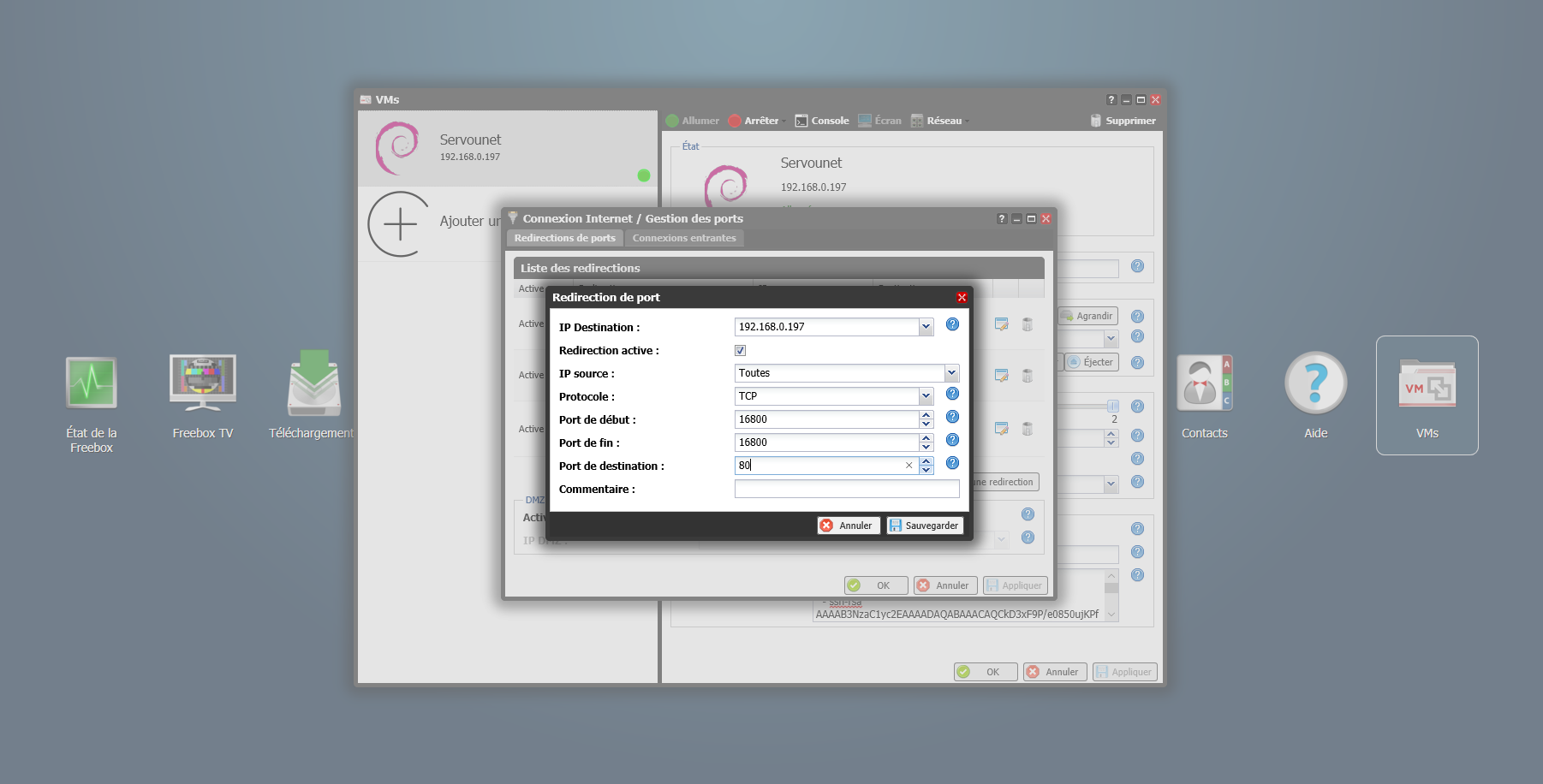The height and width of the screenshot is (784, 1543).
Task: Delete the second redirection in the list
Action: click(x=1028, y=376)
